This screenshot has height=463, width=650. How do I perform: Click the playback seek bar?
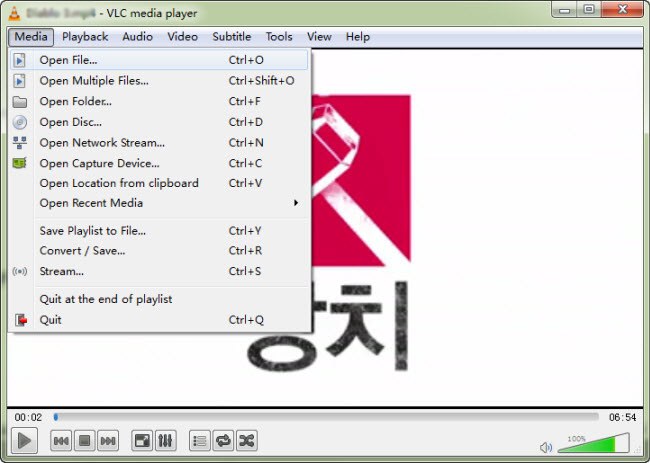click(326, 417)
